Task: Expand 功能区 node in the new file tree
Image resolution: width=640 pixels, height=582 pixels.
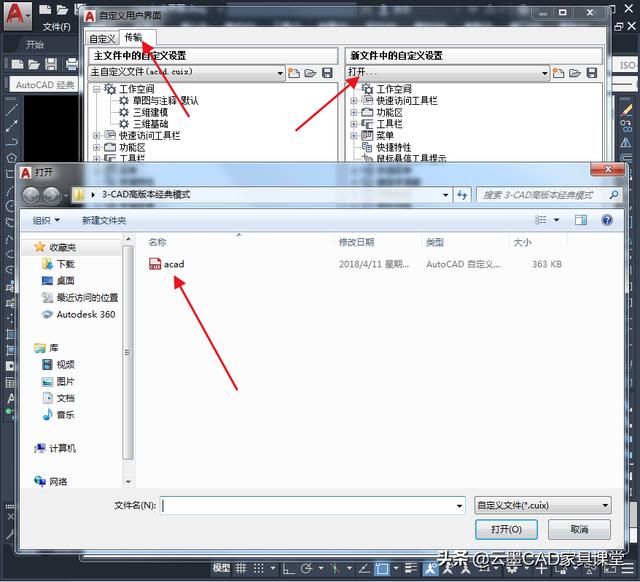Action: click(x=354, y=112)
